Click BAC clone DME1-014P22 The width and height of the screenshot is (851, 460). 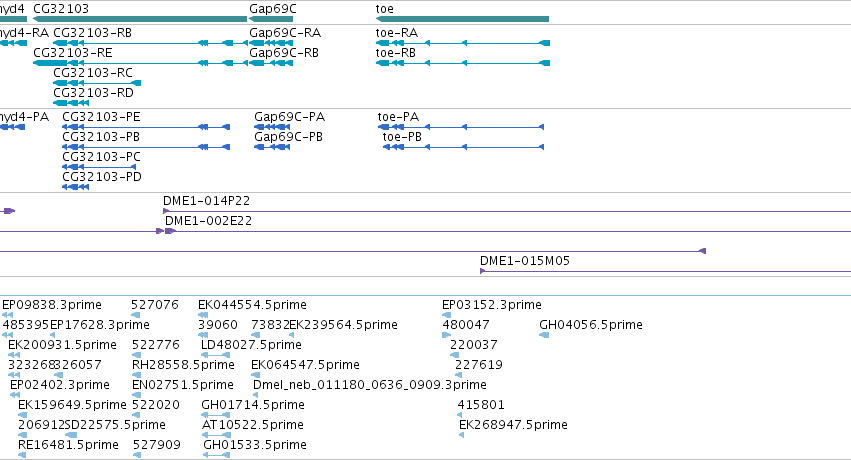507,211
